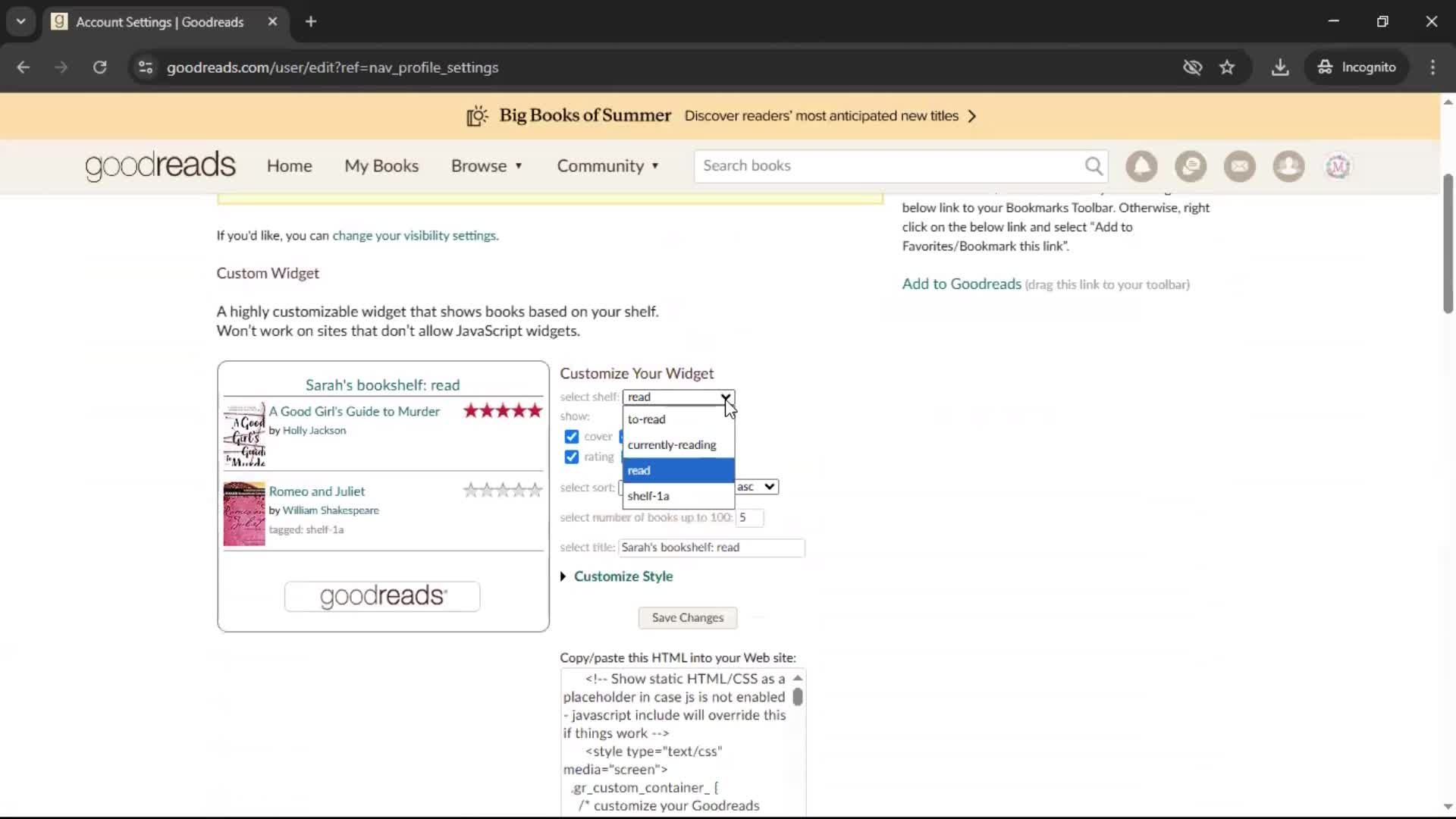
Task: Choose read option in shelf list
Action: click(x=679, y=471)
